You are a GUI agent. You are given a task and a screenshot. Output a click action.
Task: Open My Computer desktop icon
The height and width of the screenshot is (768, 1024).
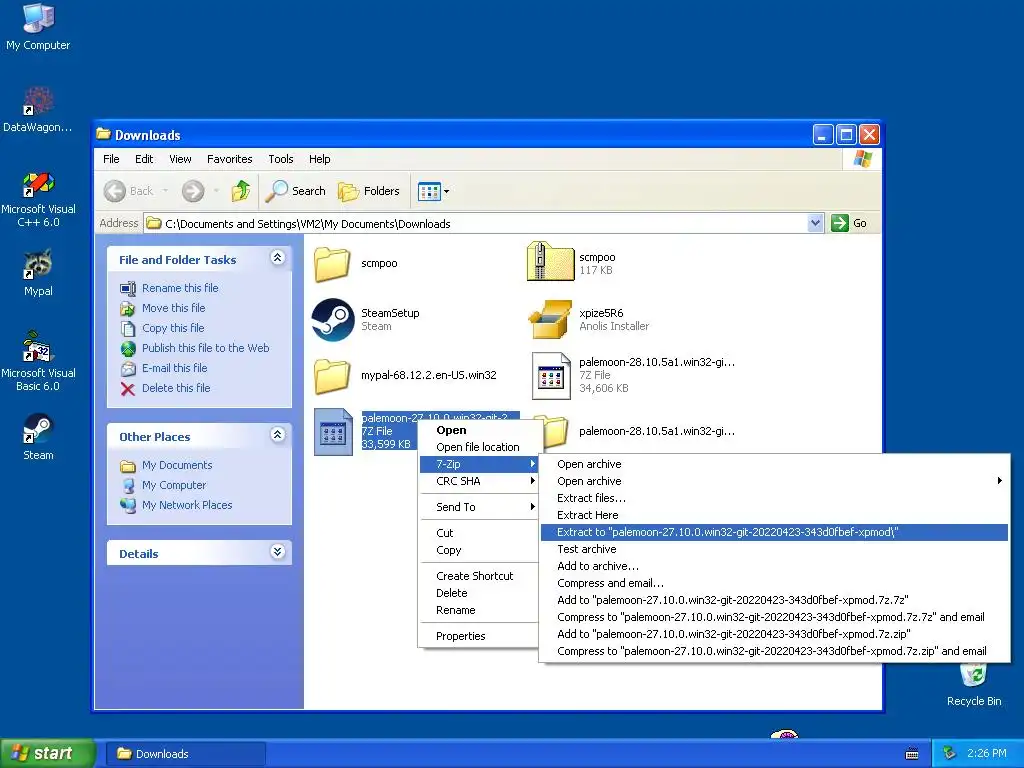point(38,27)
